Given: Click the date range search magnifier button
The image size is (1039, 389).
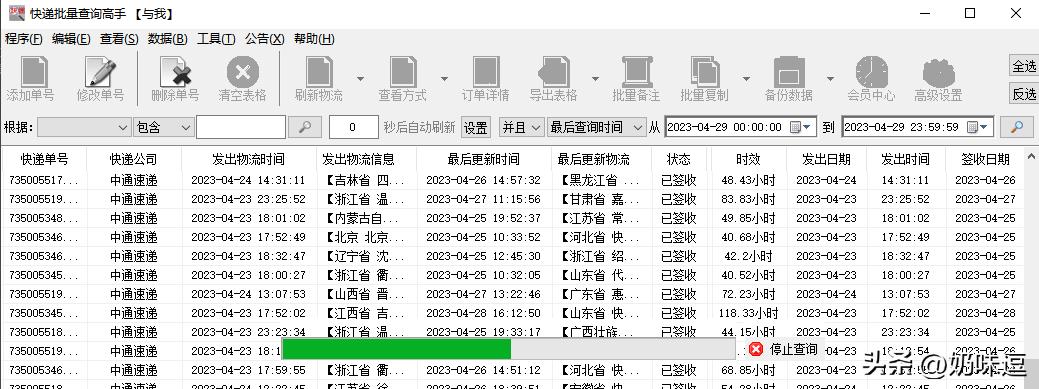Looking at the screenshot, I should (x=1016, y=127).
